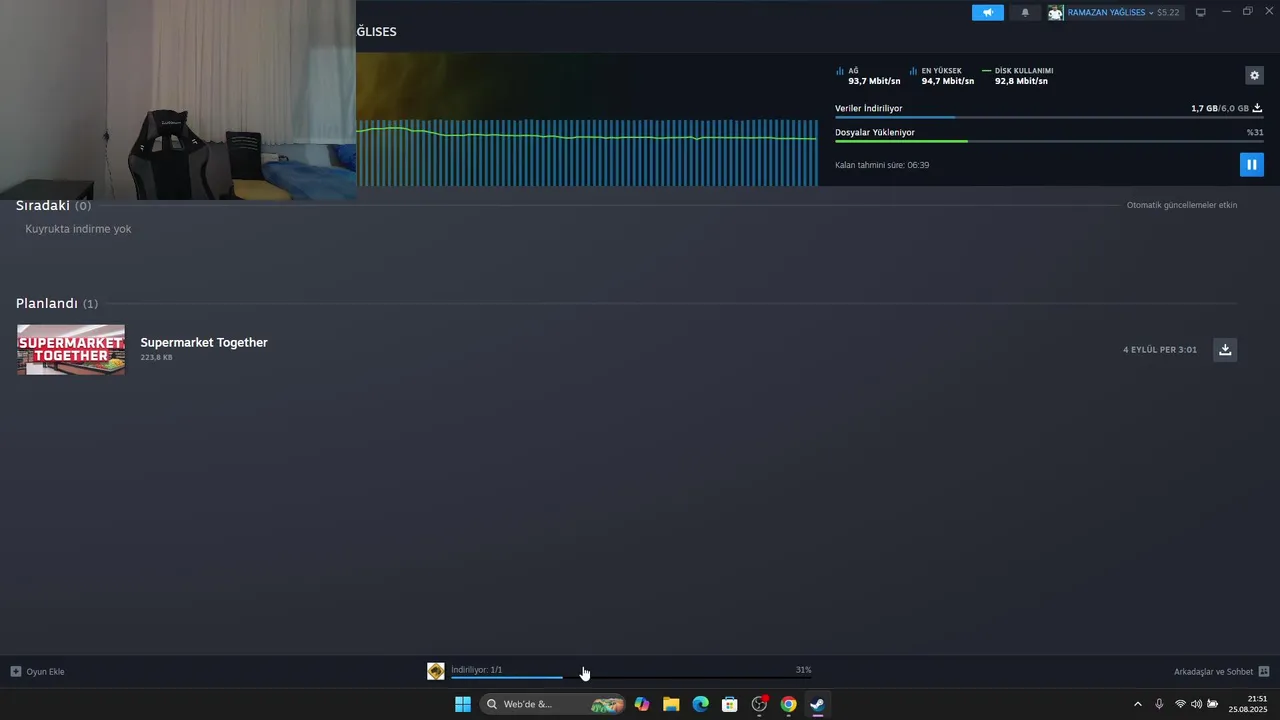Click the Supermarket Together title
The width and height of the screenshot is (1280, 720).
[x=204, y=342]
